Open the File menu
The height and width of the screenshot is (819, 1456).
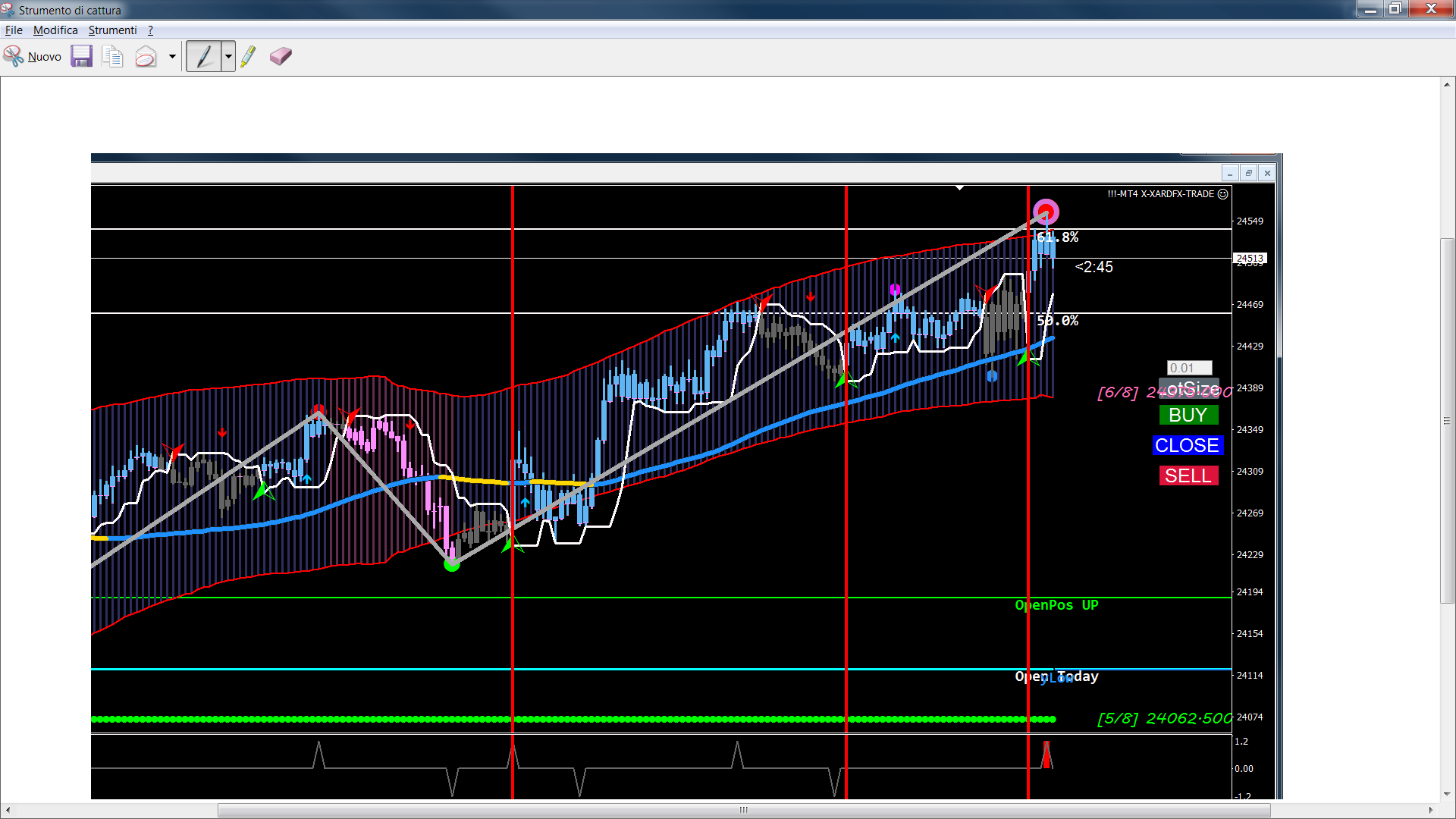point(14,30)
